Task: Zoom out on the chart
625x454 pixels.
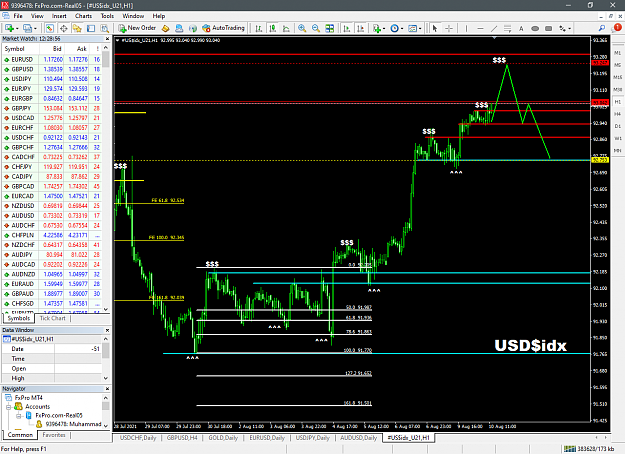Action: (316, 28)
